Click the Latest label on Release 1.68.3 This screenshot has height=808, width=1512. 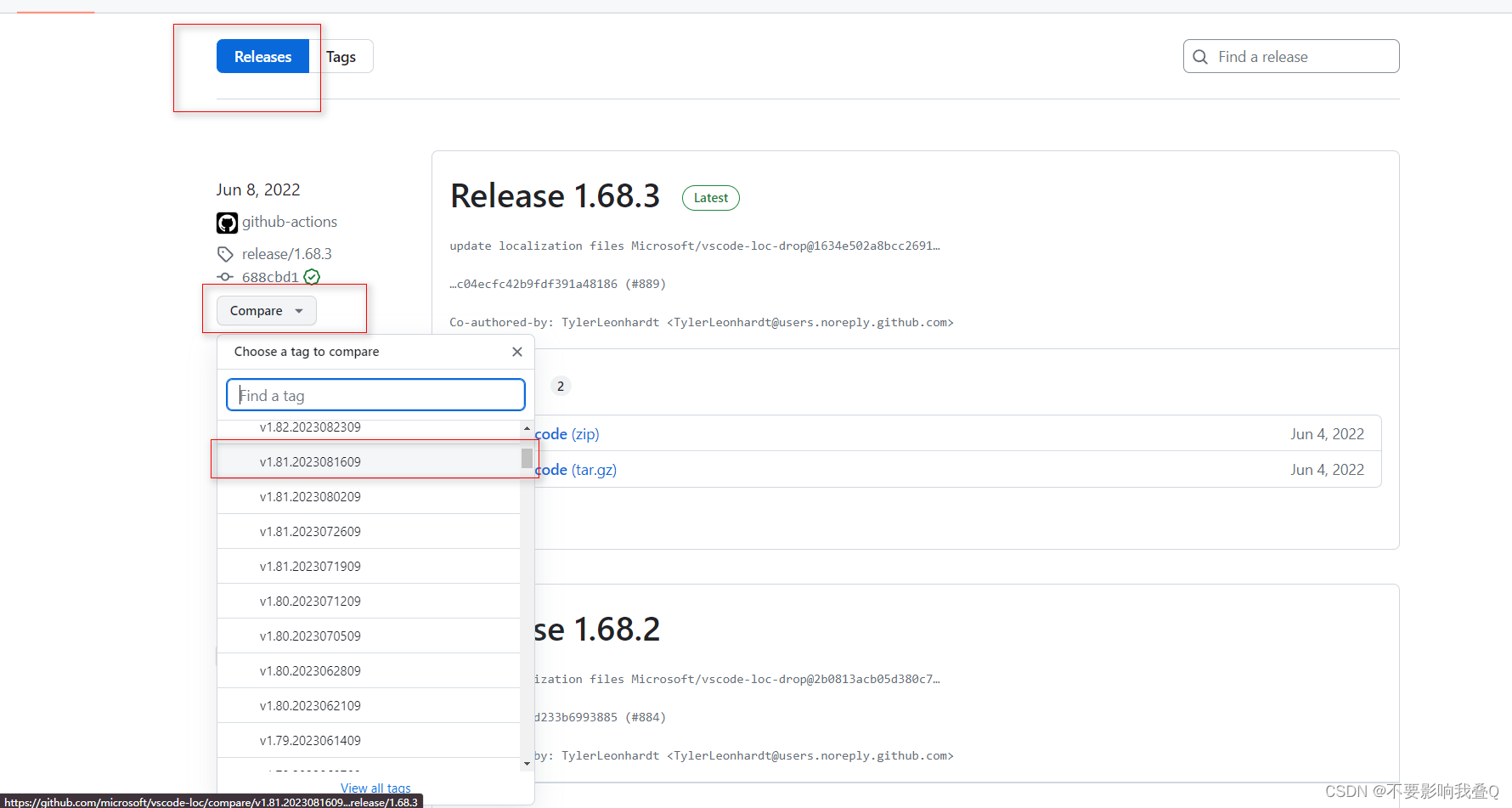[710, 197]
